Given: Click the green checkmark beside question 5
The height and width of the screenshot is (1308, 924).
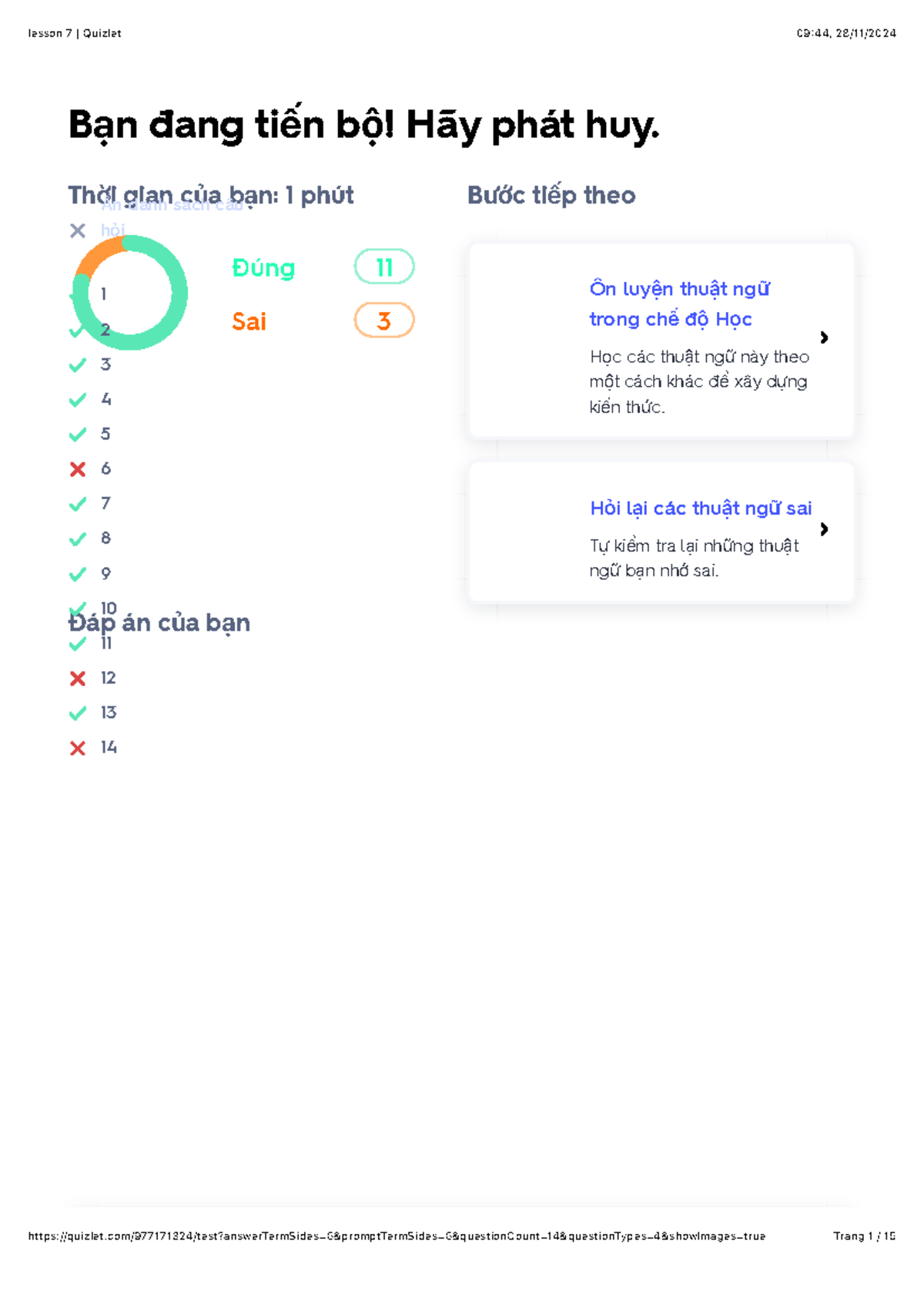Looking at the screenshot, I should pos(76,434).
